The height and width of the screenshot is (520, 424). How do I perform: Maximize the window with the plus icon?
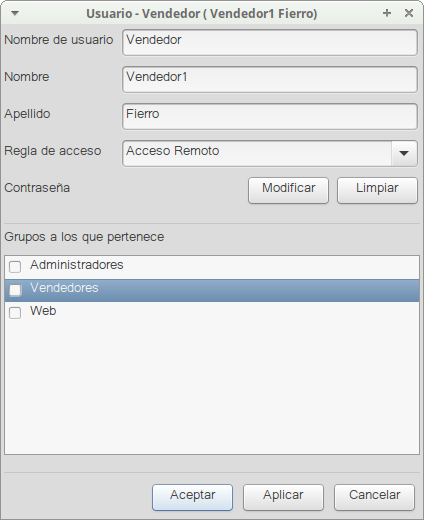tap(387, 13)
